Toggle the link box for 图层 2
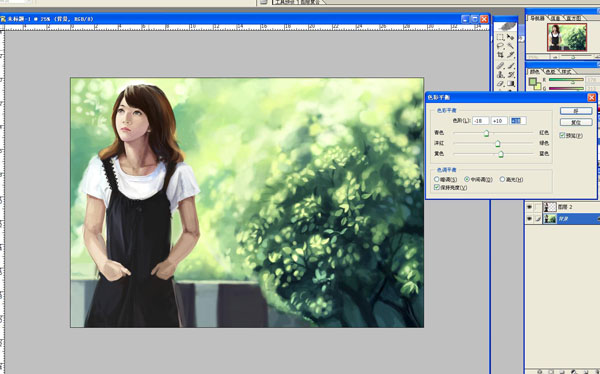This screenshot has height=374, width=600. [x=538, y=207]
